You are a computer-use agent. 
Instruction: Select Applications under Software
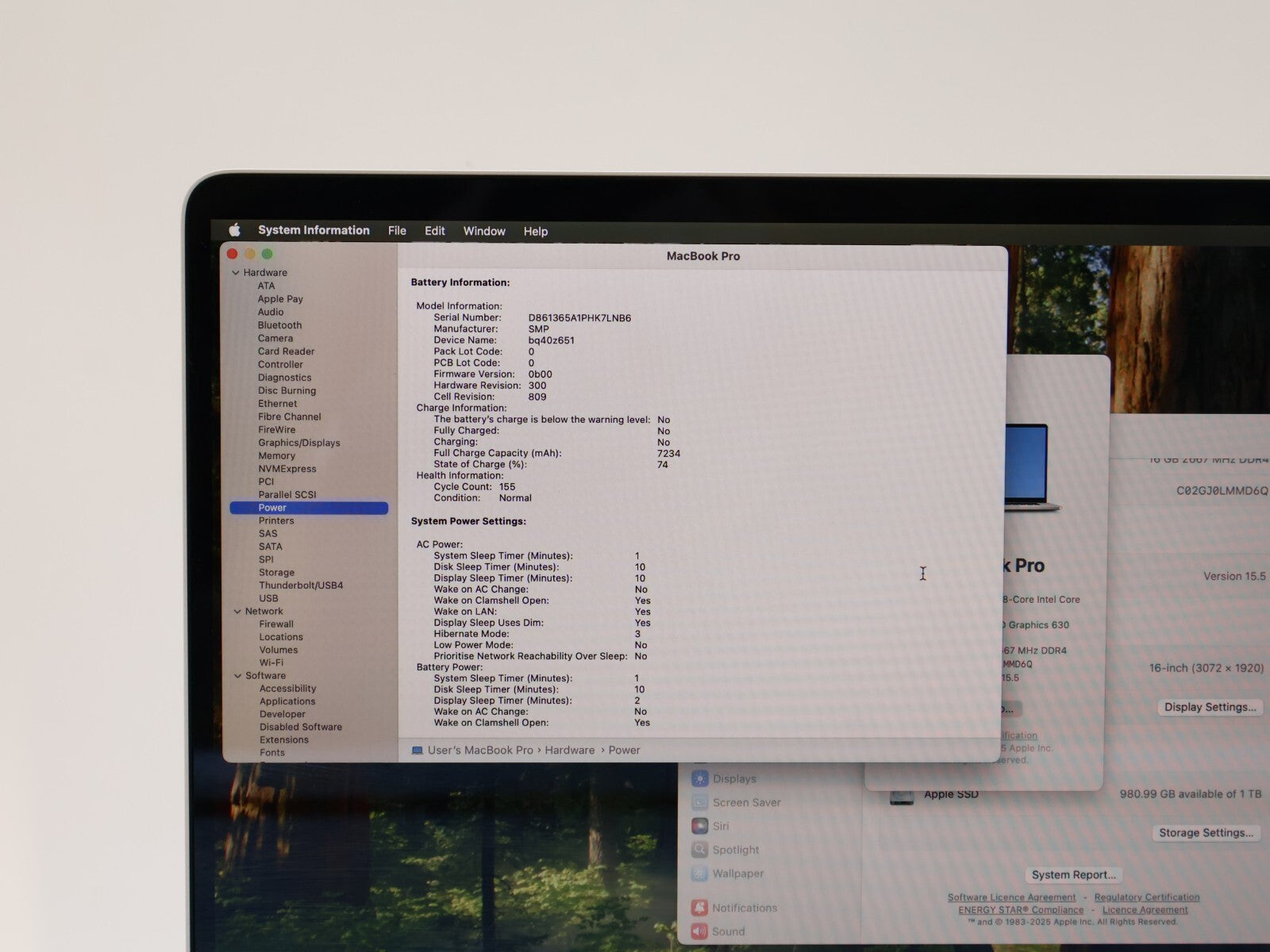pyautogui.click(x=287, y=701)
